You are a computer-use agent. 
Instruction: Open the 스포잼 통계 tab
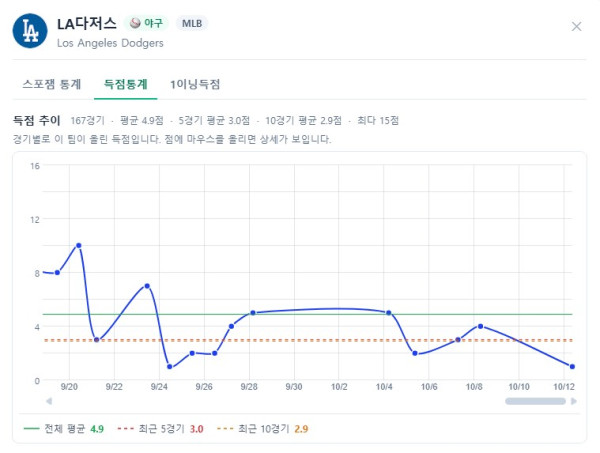click(x=52, y=84)
